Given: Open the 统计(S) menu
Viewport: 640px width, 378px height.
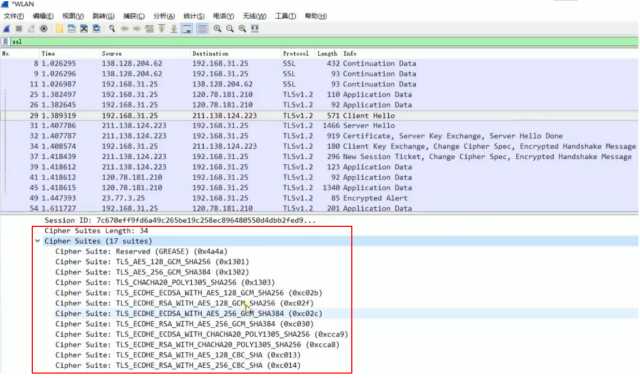Looking at the screenshot, I should (x=194, y=16).
